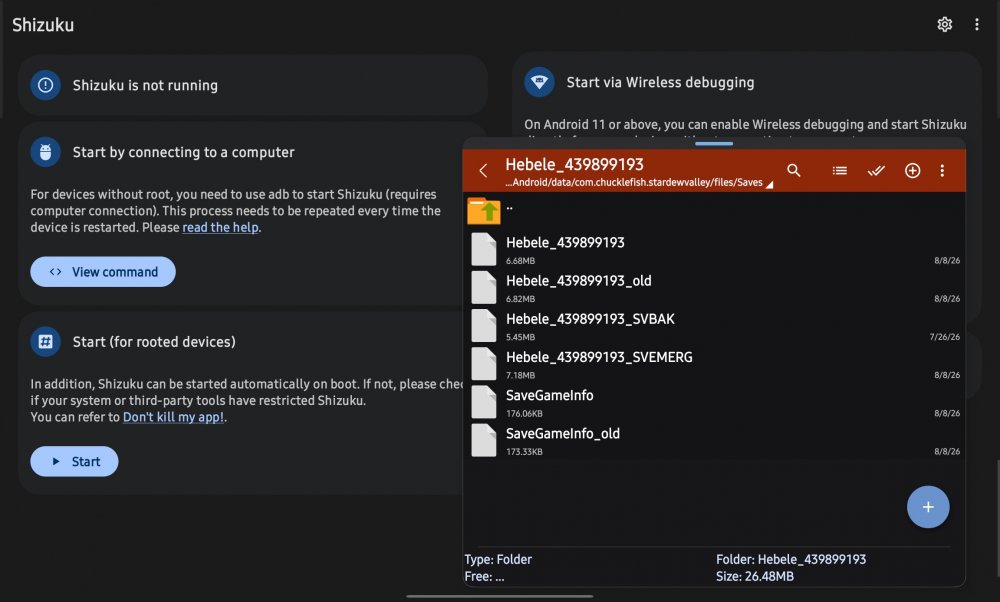
Task: Click the Shizuku app title
Action: [43, 25]
